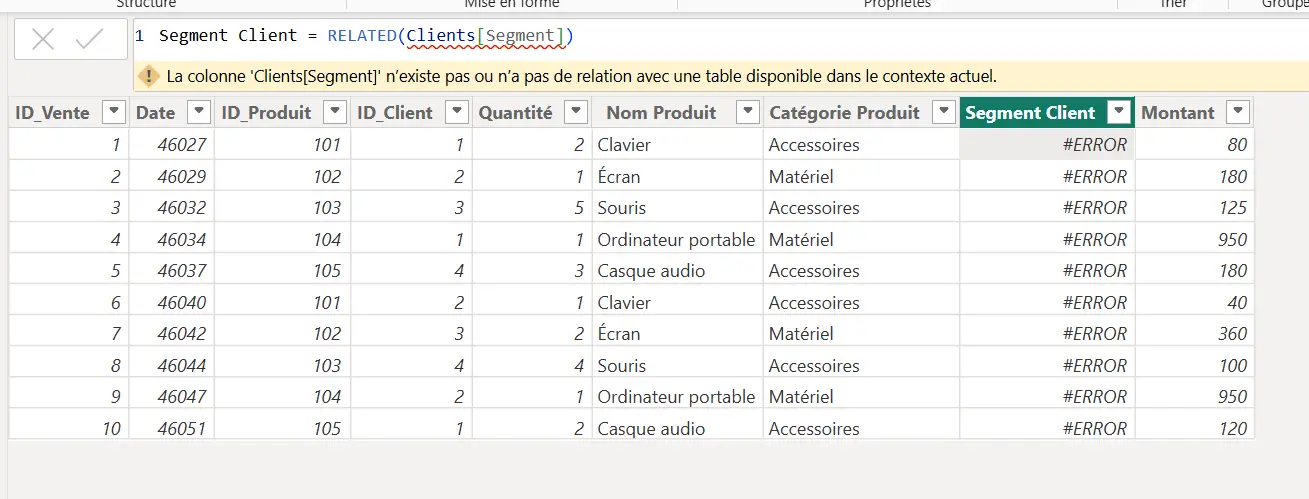Open the ID_Vente column filter dropdown
This screenshot has height=499, width=1309.
pyautogui.click(x=114, y=113)
